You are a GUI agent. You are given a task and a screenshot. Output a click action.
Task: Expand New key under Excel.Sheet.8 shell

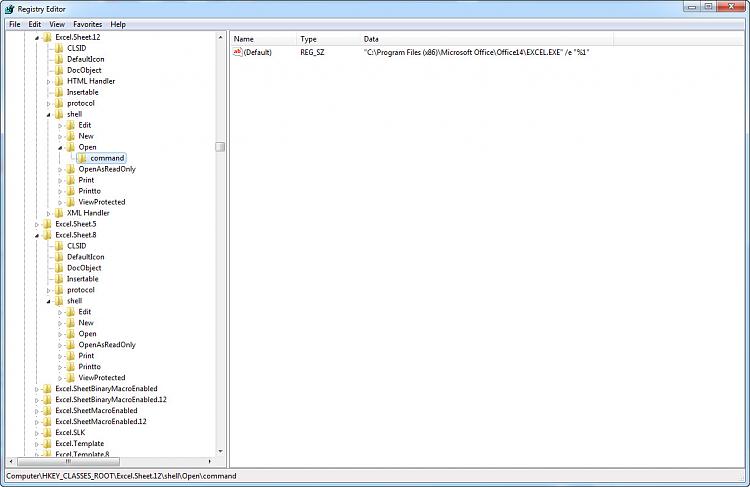pos(60,323)
